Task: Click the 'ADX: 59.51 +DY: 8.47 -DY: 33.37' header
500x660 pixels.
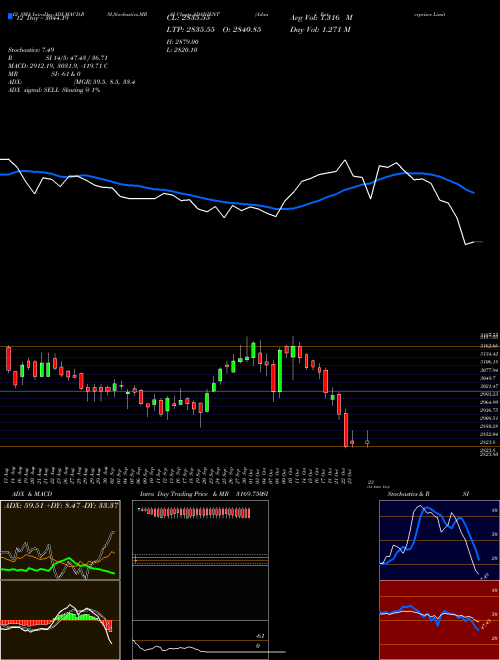Action: tap(61, 505)
